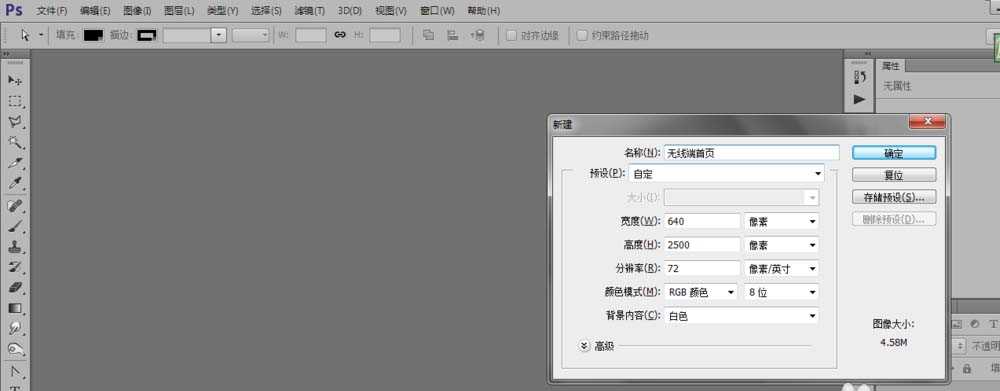Open the 滤镜(T) menu
This screenshot has height=391, width=1000.
point(309,11)
